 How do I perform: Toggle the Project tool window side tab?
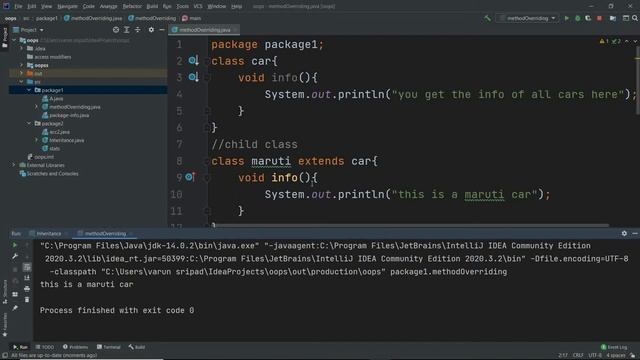[4, 38]
